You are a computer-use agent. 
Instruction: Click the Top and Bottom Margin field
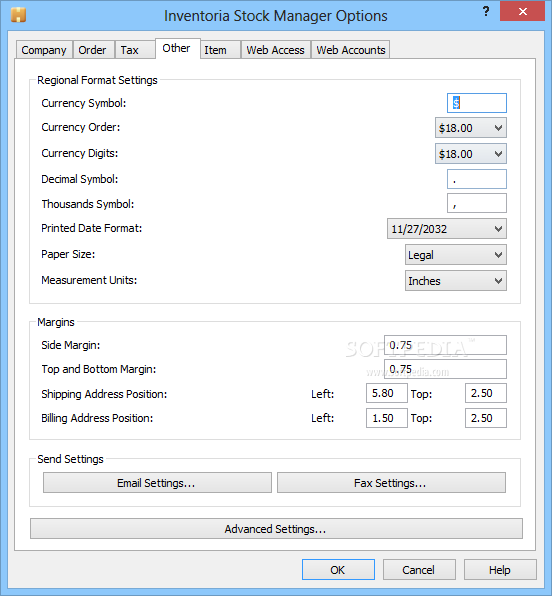pos(445,369)
